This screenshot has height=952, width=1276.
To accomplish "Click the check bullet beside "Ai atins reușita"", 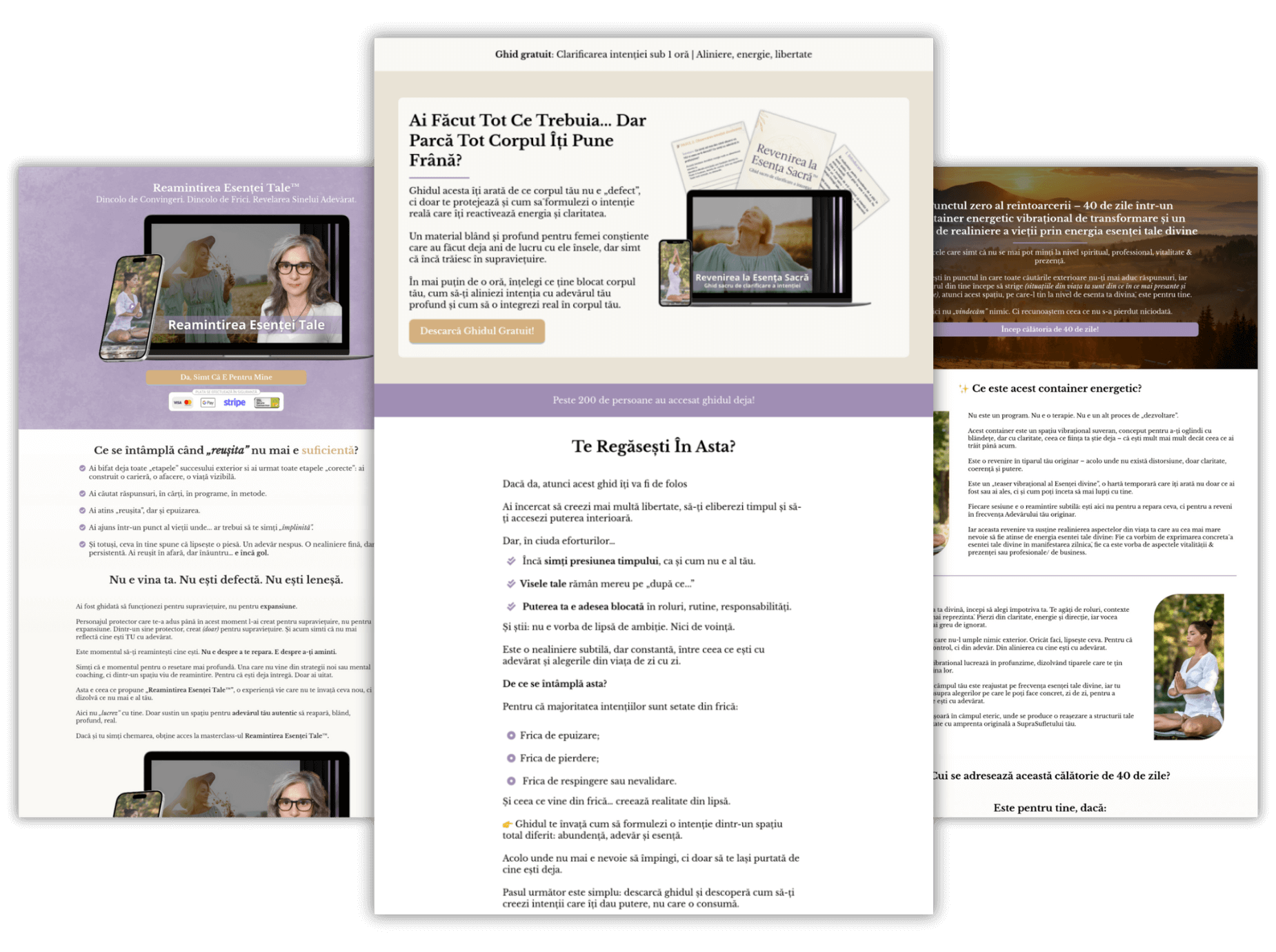I will pos(82,511).
